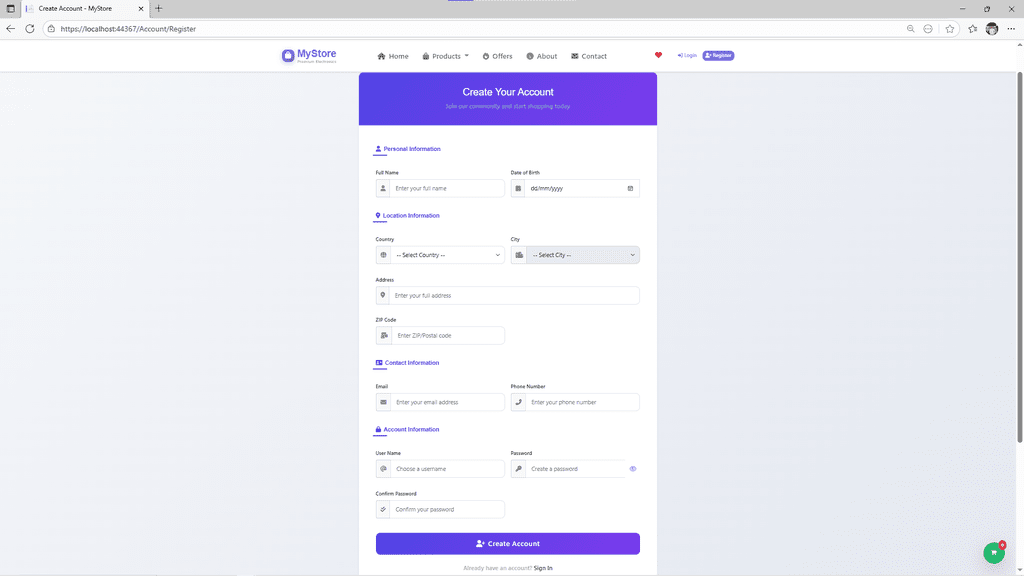Close the Create Account browser tab
The width and height of the screenshot is (1024, 576).
140,8
